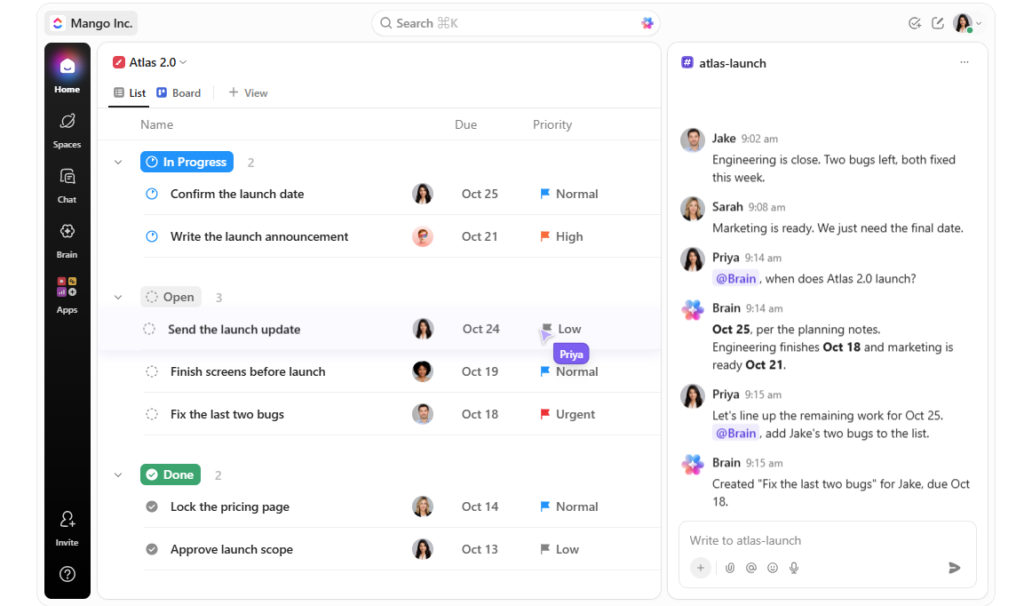The width and height of the screenshot is (1024, 606).
Task: Click the attachment paperclip icon
Action: point(729,567)
